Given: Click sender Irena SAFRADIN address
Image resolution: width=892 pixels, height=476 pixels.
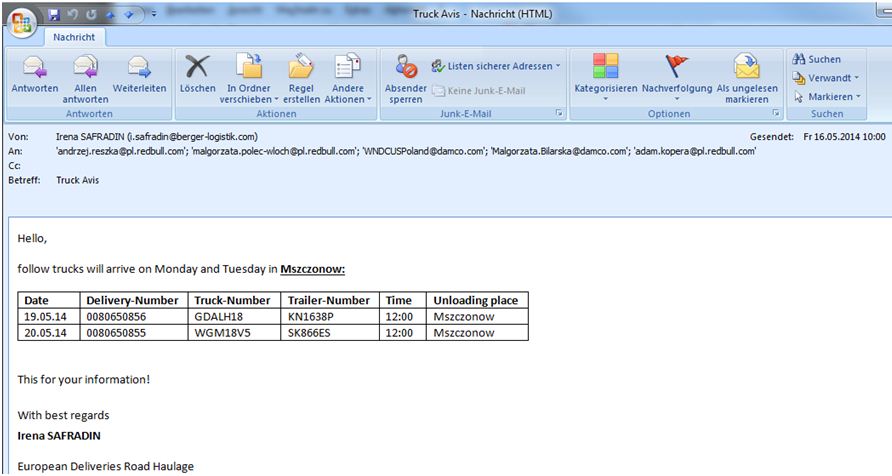Looking at the screenshot, I should tap(157, 136).
